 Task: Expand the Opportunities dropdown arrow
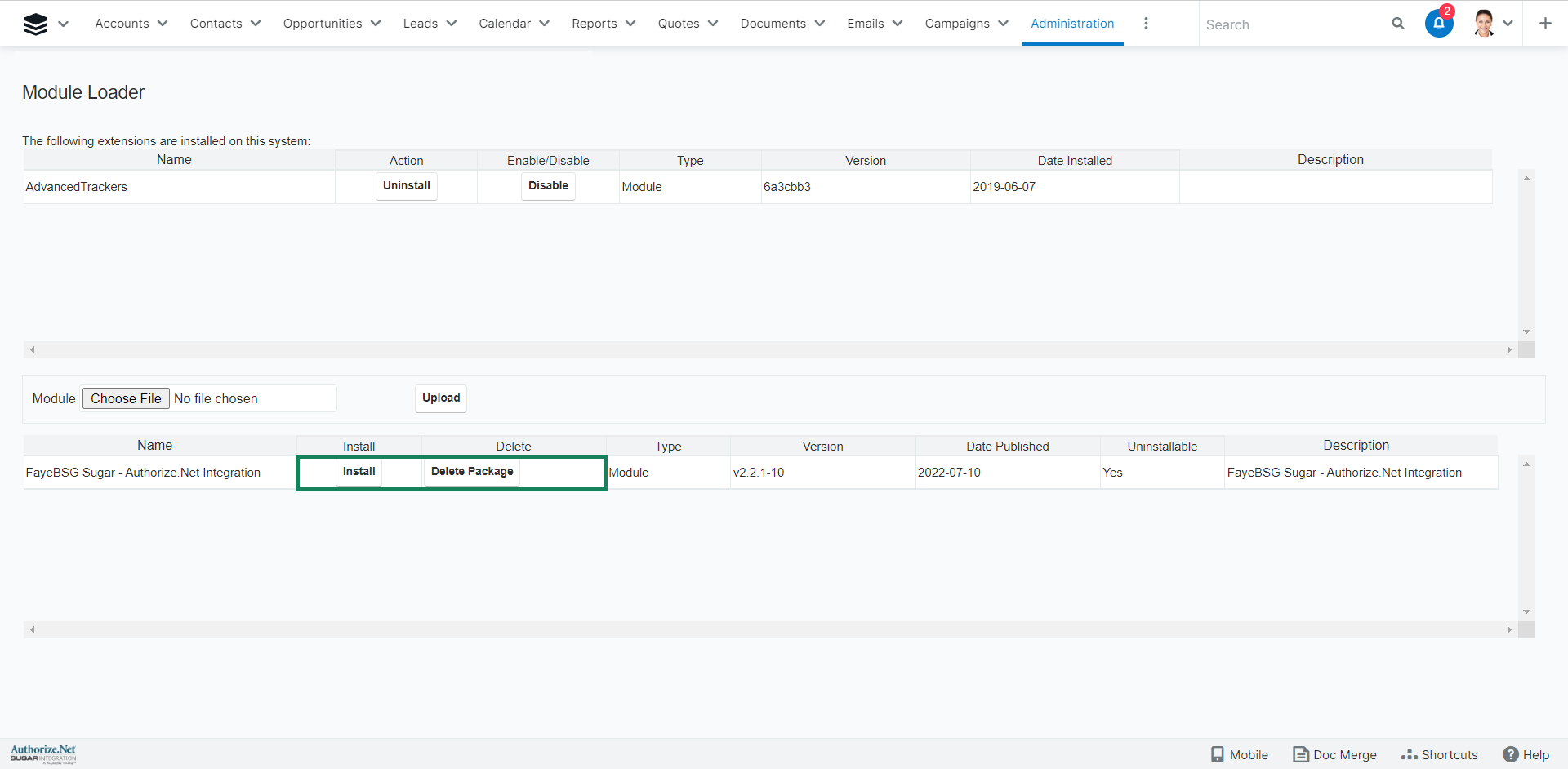(x=376, y=24)
